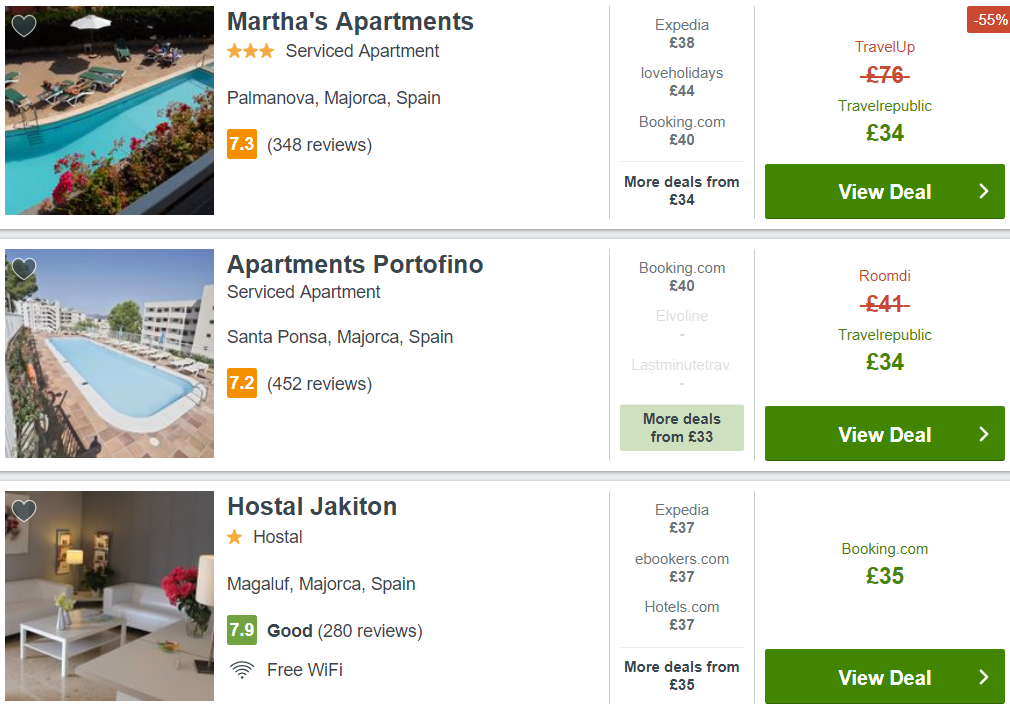Click the green 7.9 rating badge
Image resolution: width=1010 pixels, height=712 pixels.
(242, 630)
